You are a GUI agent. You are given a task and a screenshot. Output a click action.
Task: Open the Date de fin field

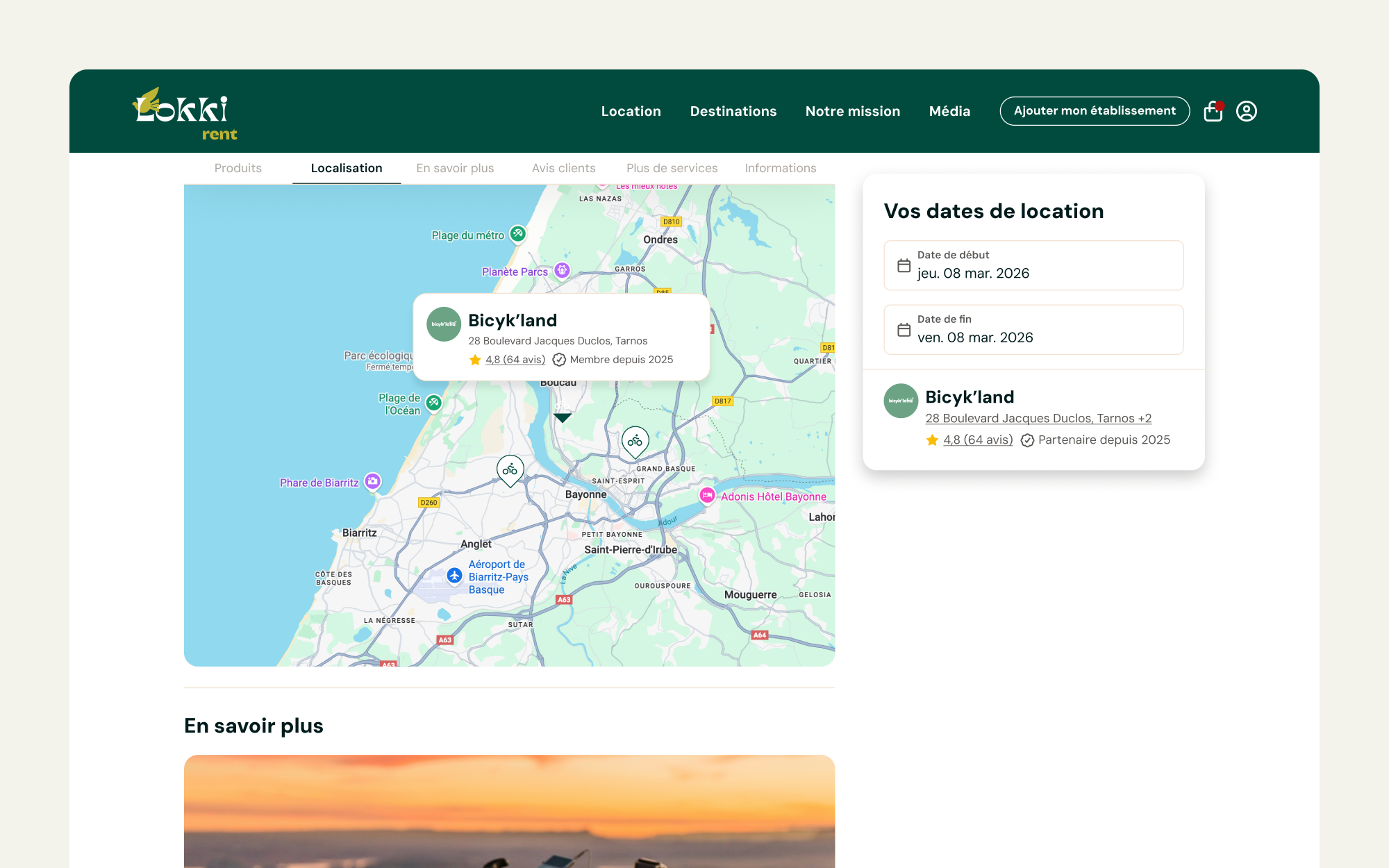(x=1033, y=330)
